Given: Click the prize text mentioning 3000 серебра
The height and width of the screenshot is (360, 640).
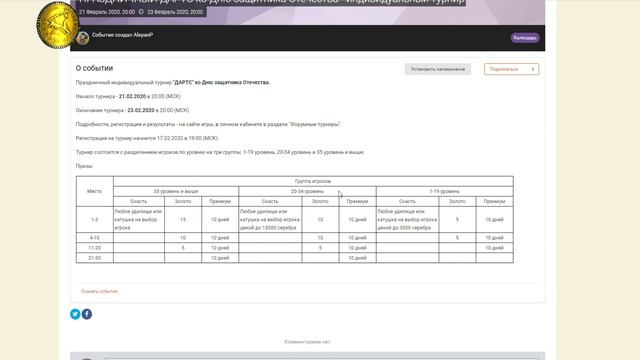Looking at the screenshot, I should (x=407, y=220).
